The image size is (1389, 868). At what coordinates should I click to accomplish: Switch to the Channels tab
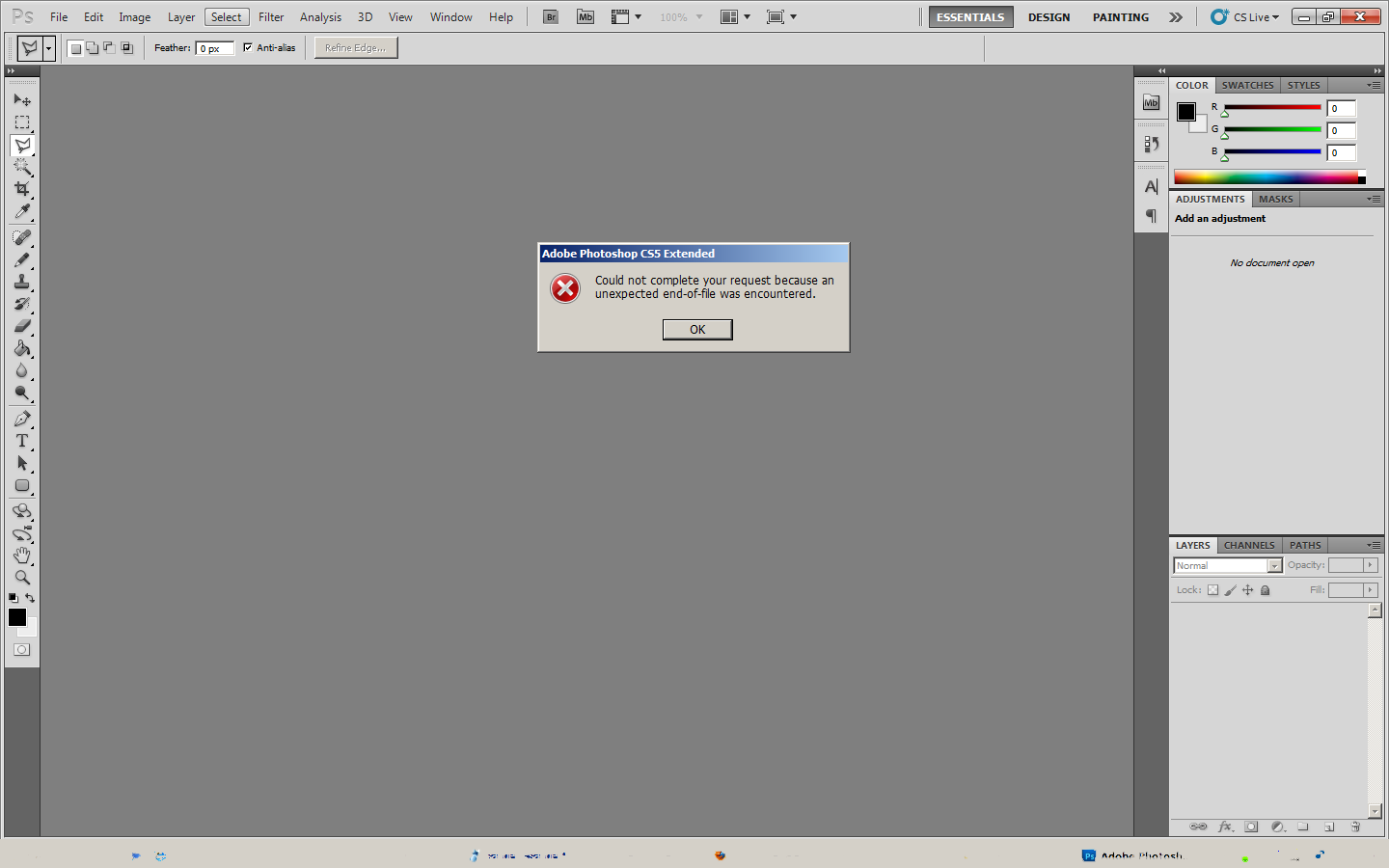pos(1249,545)
